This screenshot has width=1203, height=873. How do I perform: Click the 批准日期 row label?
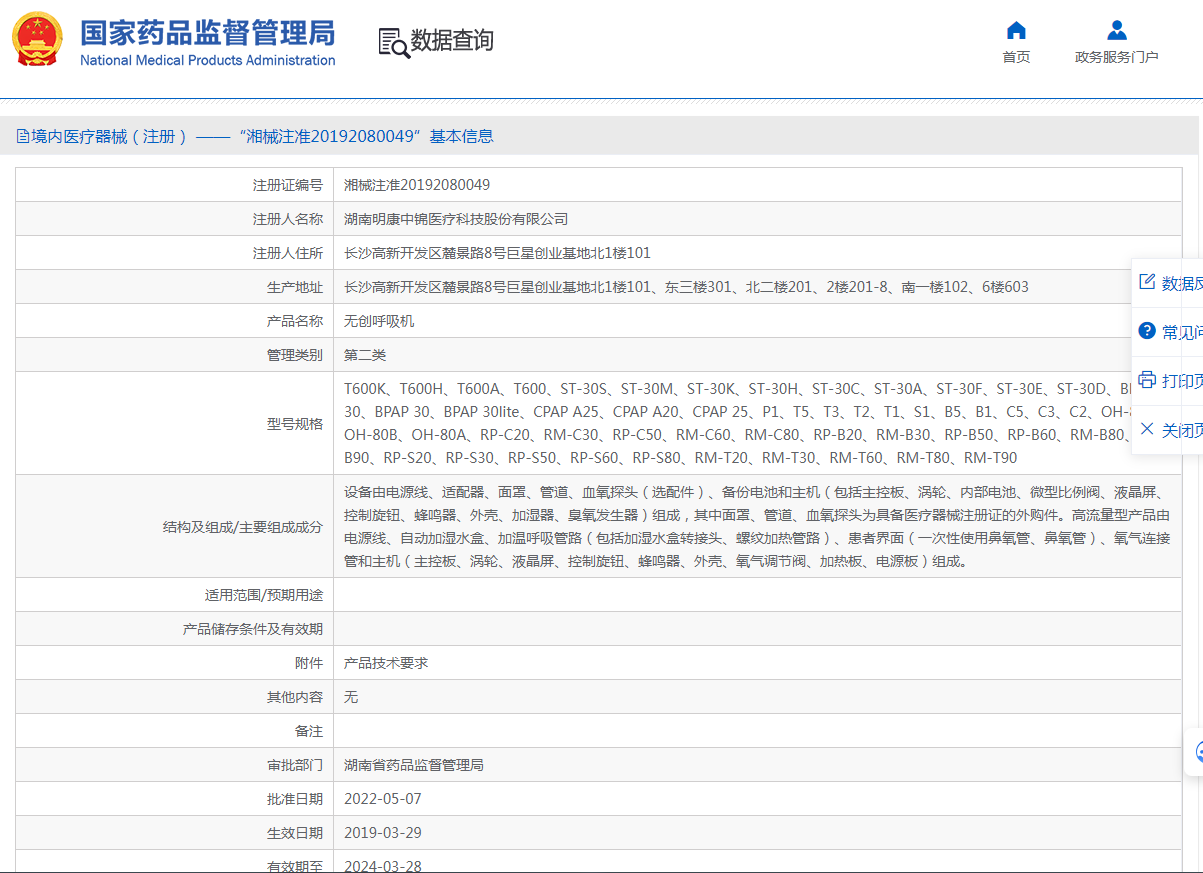[x=295, y=799]
